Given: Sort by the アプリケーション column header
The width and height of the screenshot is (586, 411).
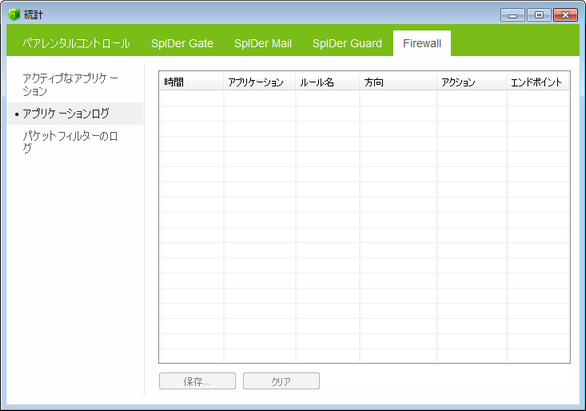Looking at the screenshot, I should 260,82.
